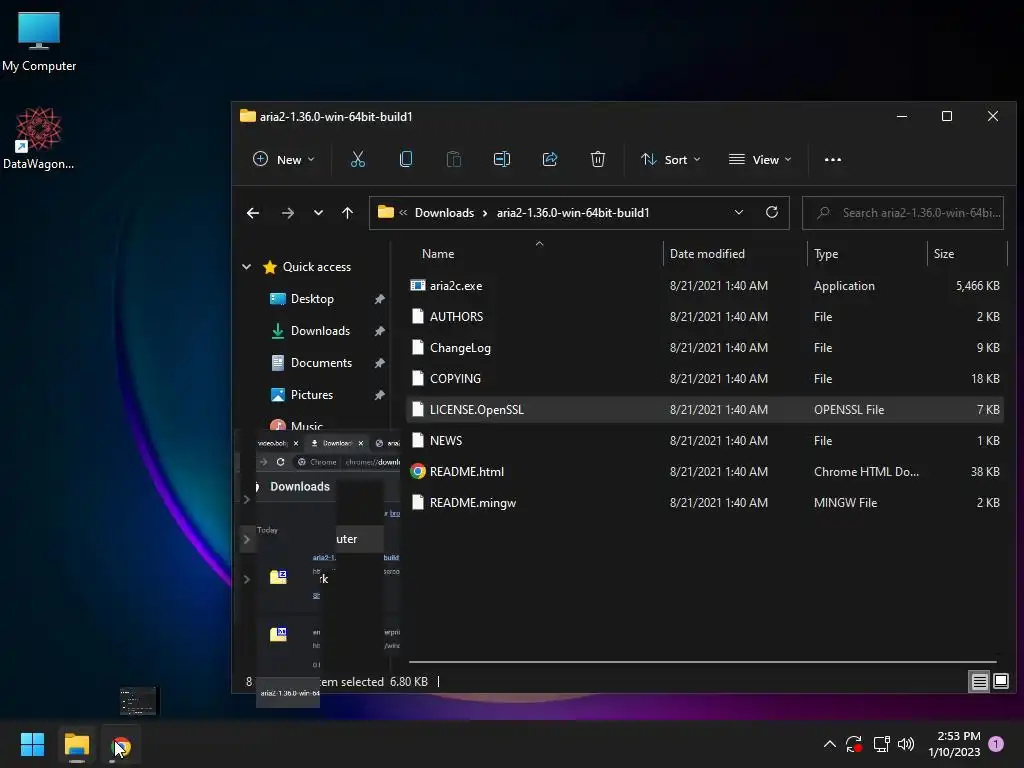
Task: Collapse the Quick access tree node
Action: [246, 266]
